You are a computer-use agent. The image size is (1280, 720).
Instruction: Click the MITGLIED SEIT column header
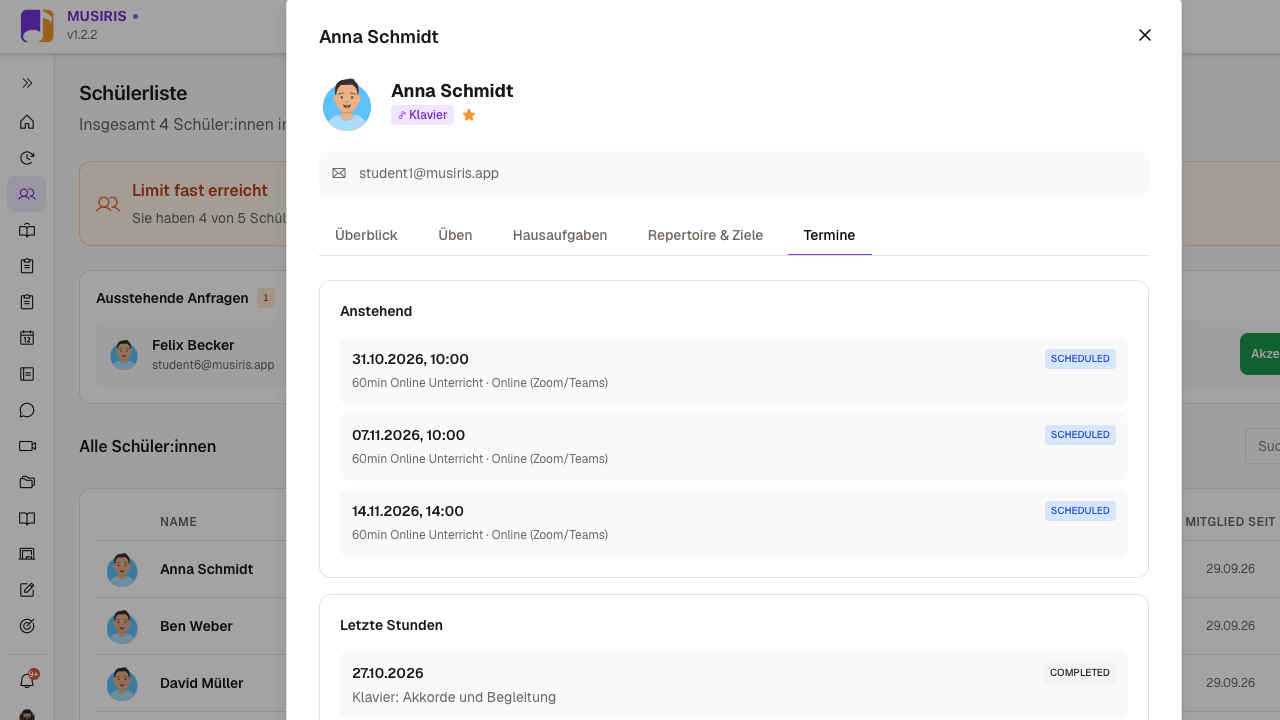(x=1230, y=522)
